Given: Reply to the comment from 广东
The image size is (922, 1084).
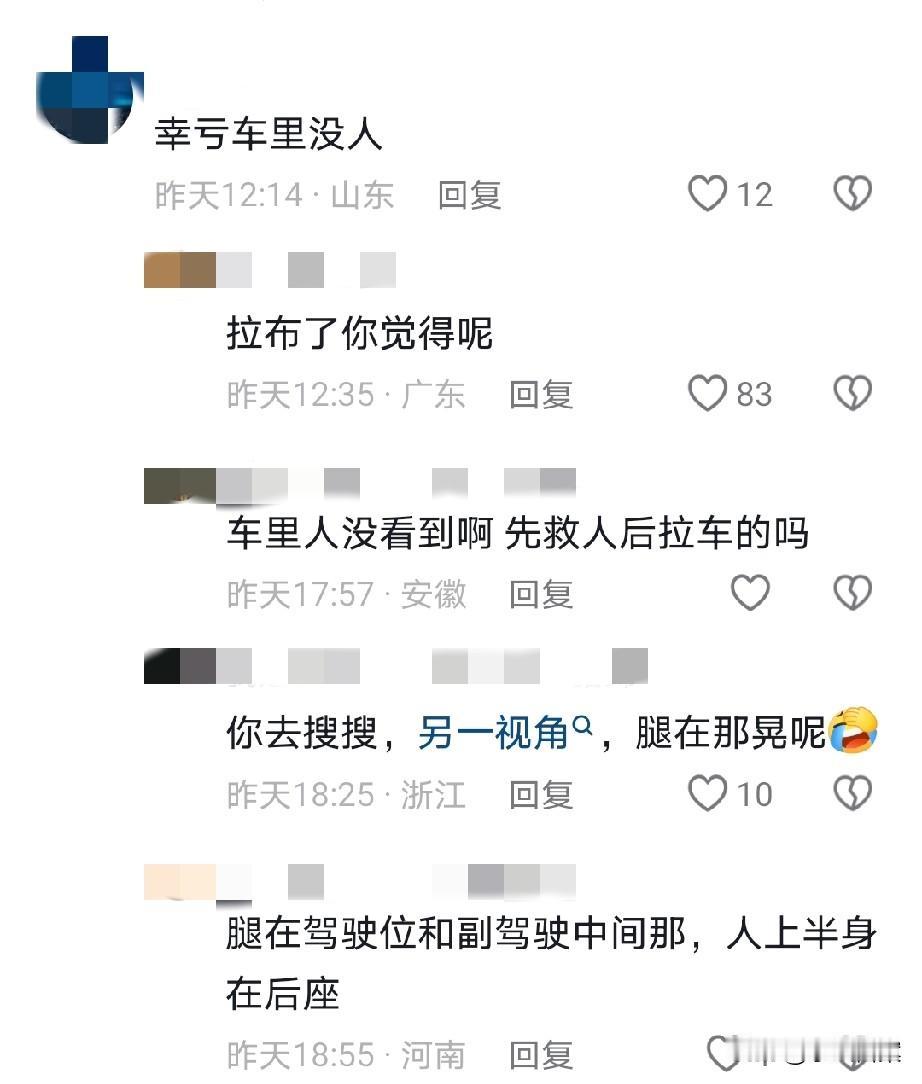Looking at the screenshot, I should coord(541,395).
